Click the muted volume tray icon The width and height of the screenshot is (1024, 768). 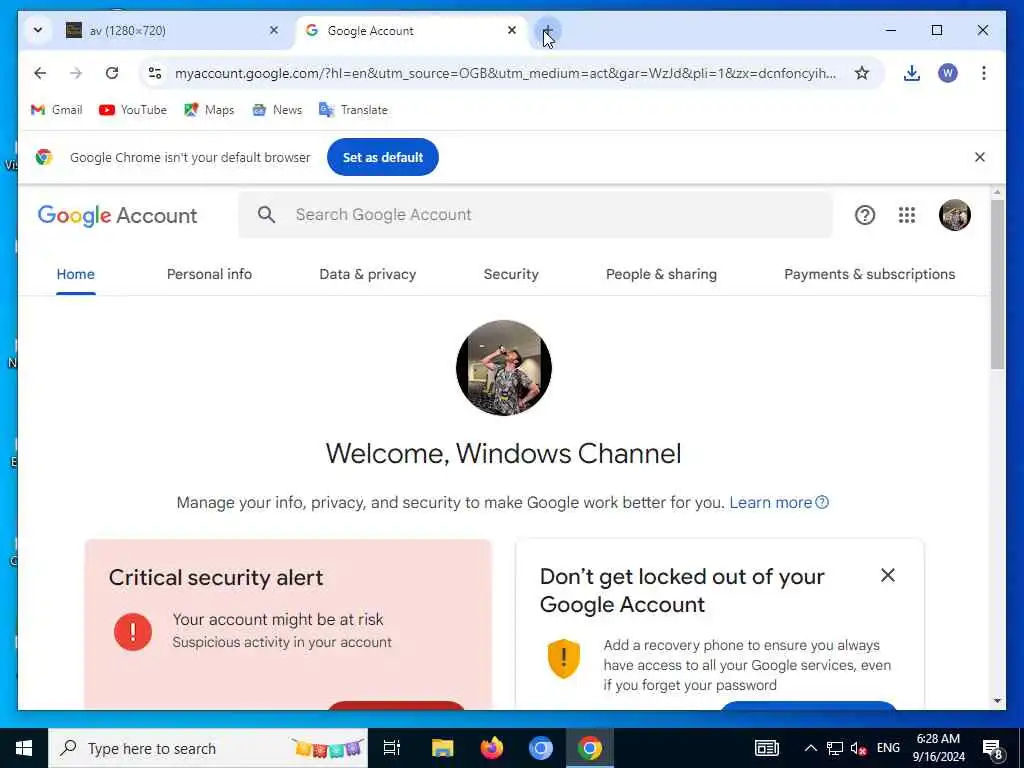859,748
